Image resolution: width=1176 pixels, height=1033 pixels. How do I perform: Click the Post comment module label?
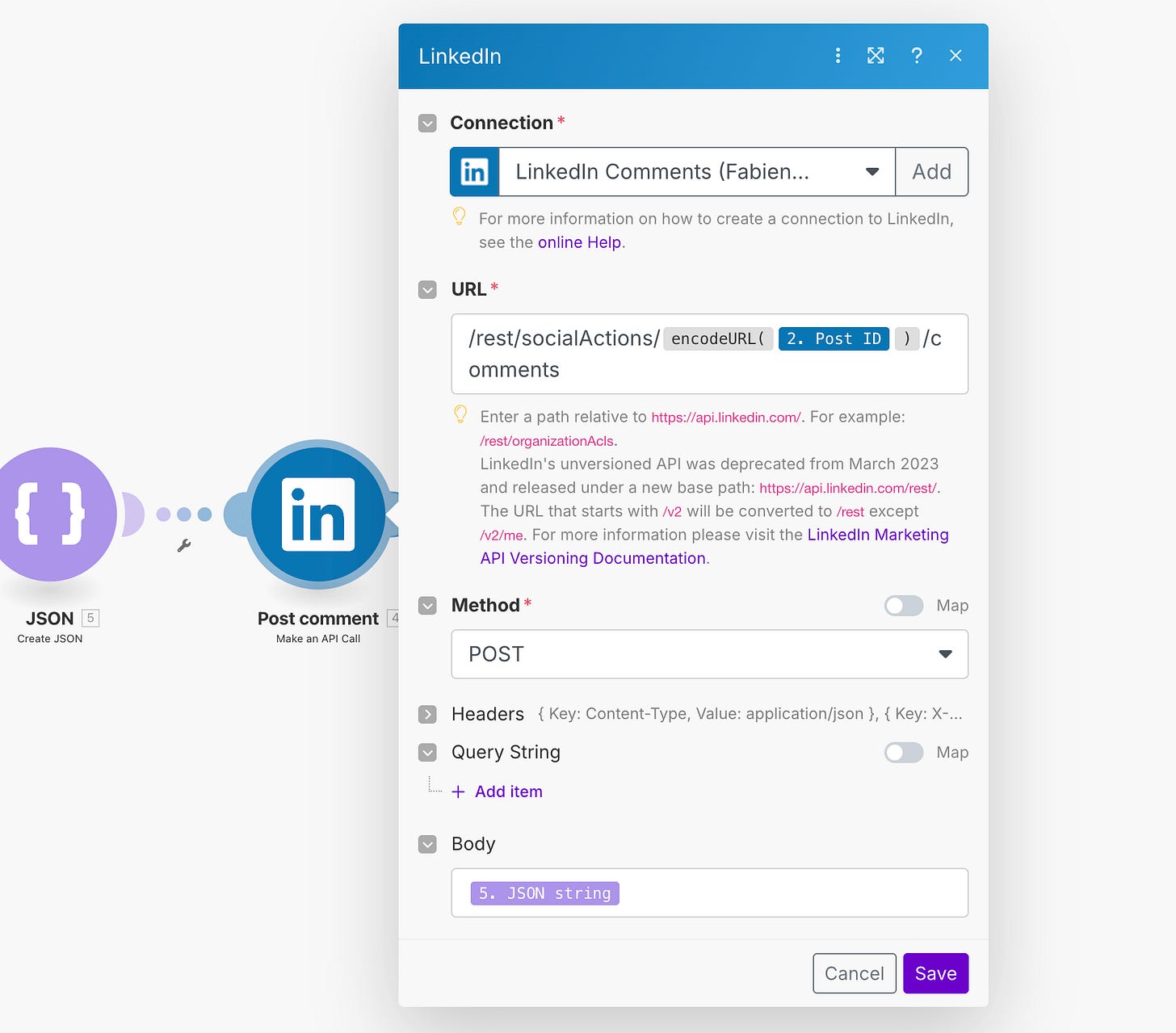[x=318, y=619]
